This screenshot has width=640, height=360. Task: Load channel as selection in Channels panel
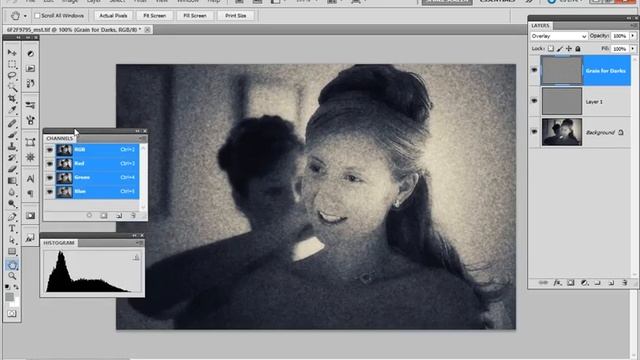click(x=89, y=215)
